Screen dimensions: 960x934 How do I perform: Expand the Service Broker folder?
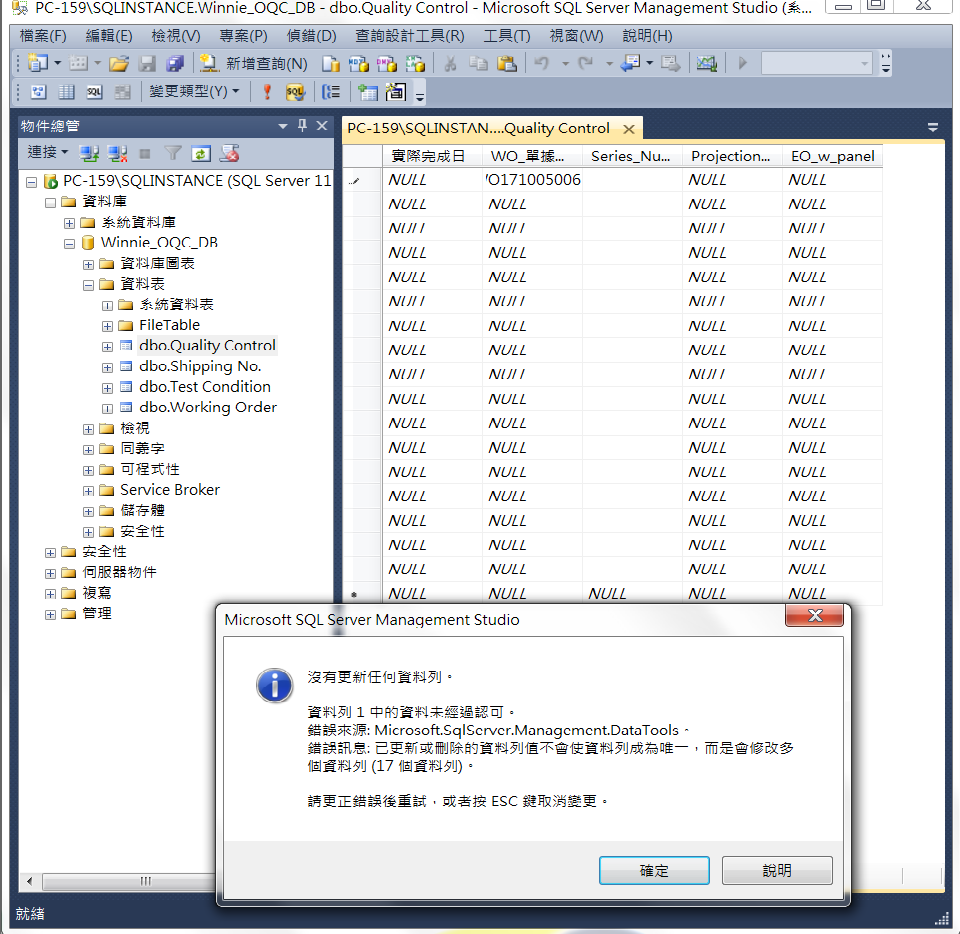[88, 491]
